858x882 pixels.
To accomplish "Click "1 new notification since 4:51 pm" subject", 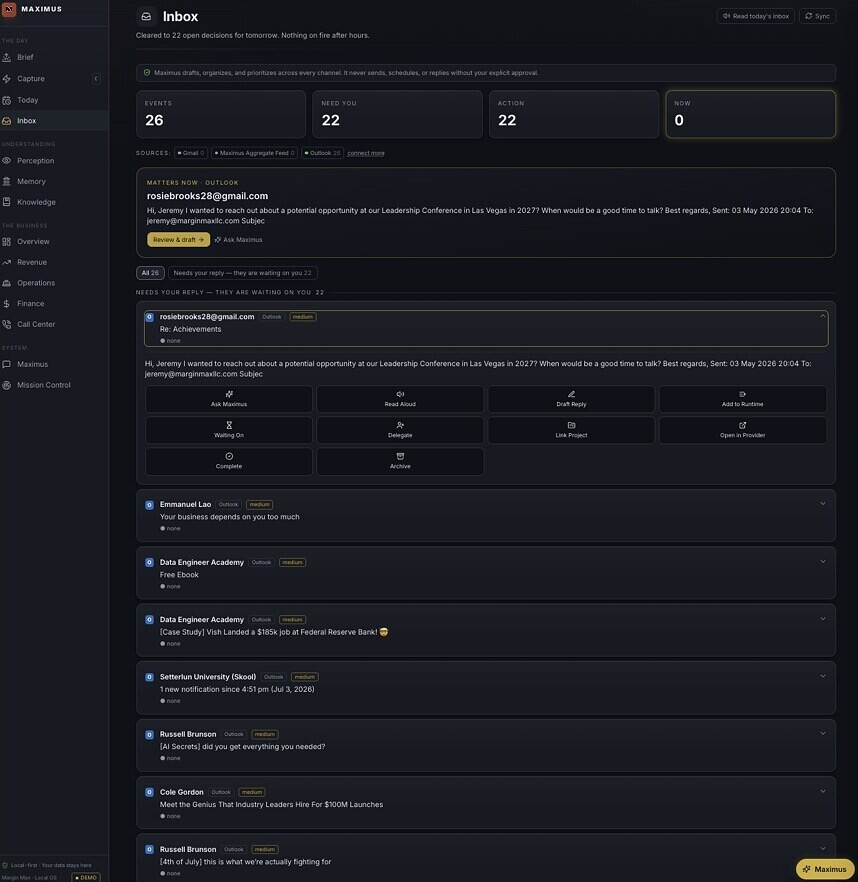I will (x=237, y=689).
